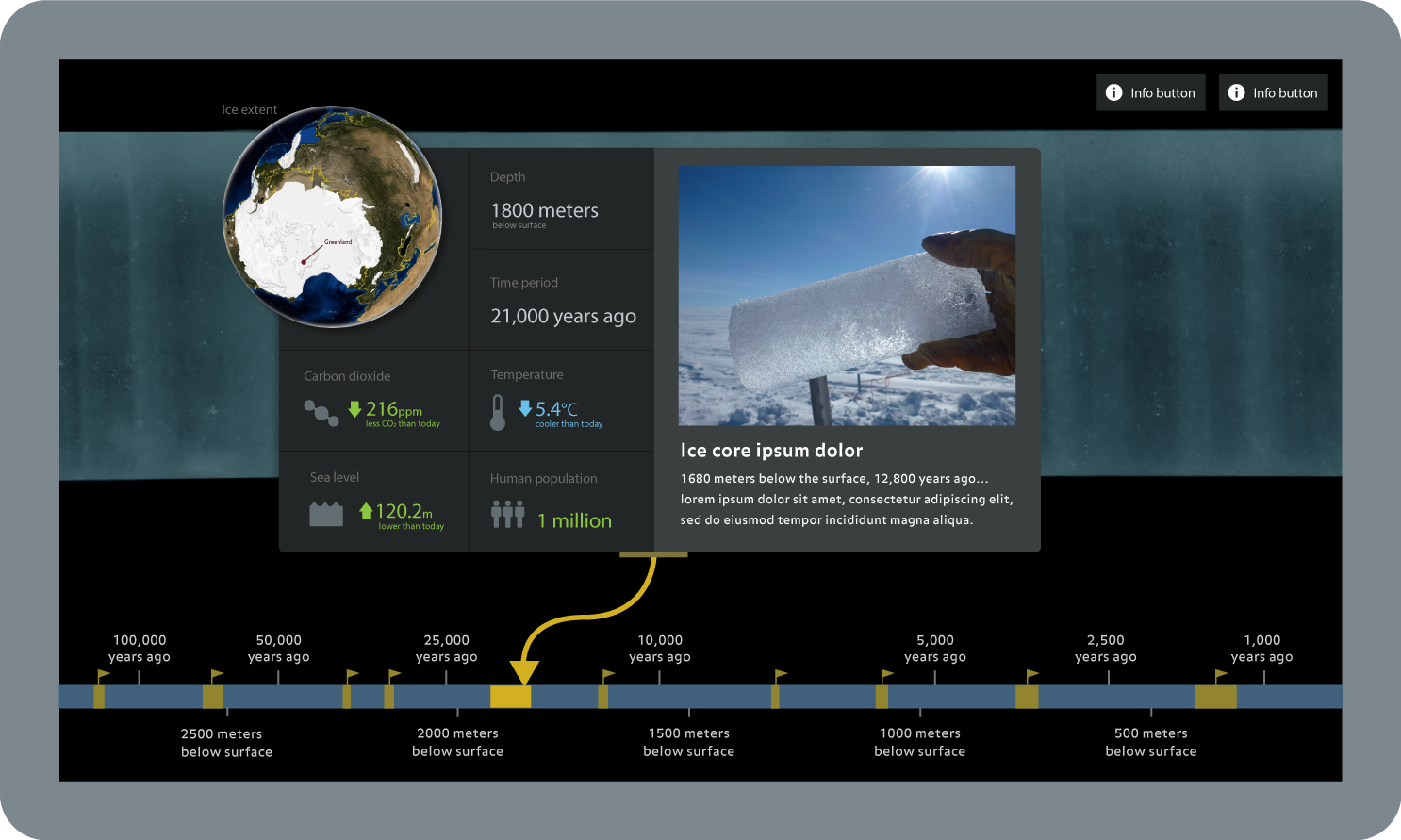This screenshot has height=840, width=1401.
Task: Click the human population people icon
Action: pos(507,514)
